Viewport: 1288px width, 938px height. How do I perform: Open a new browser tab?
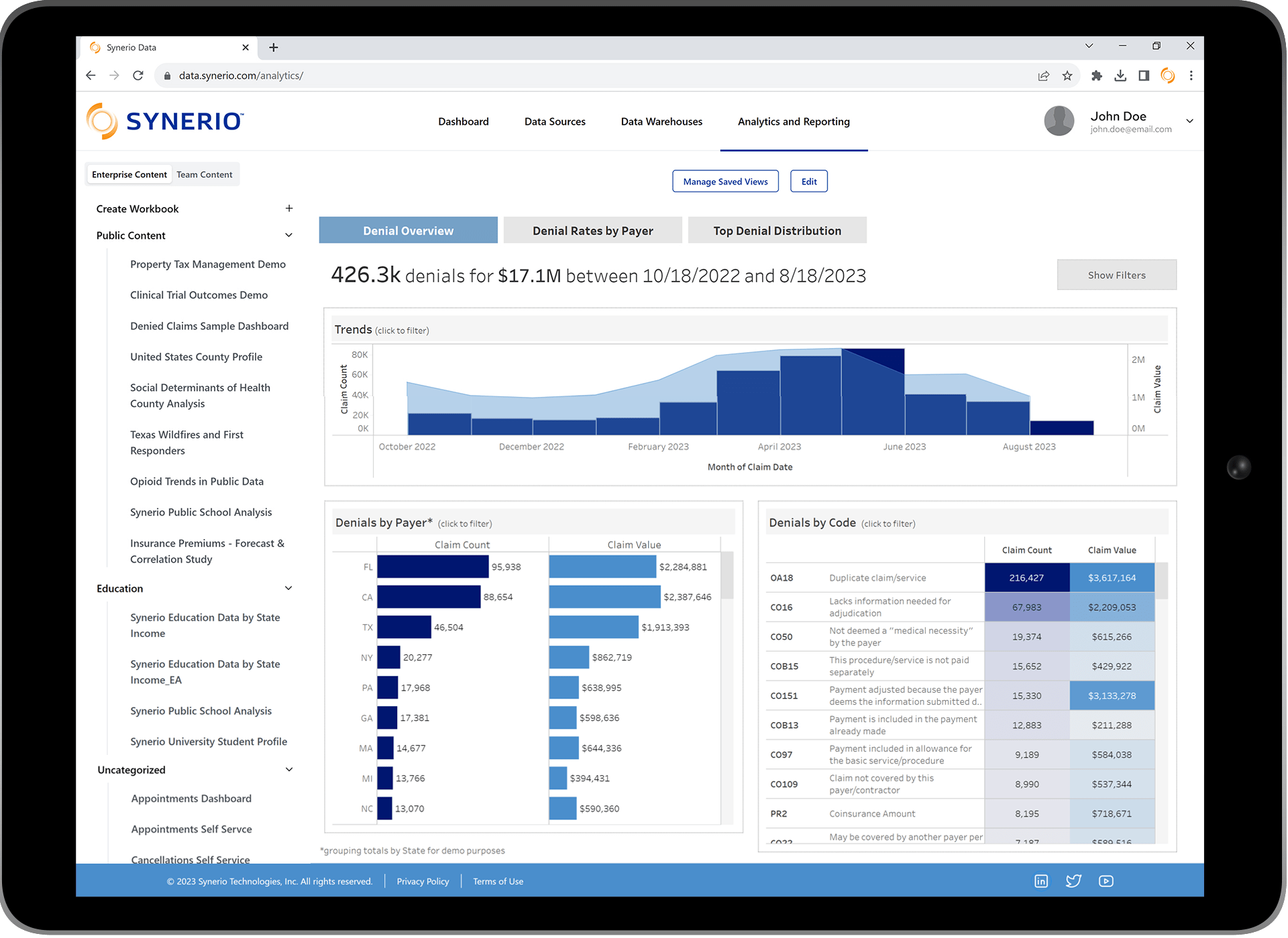[274, 48]
